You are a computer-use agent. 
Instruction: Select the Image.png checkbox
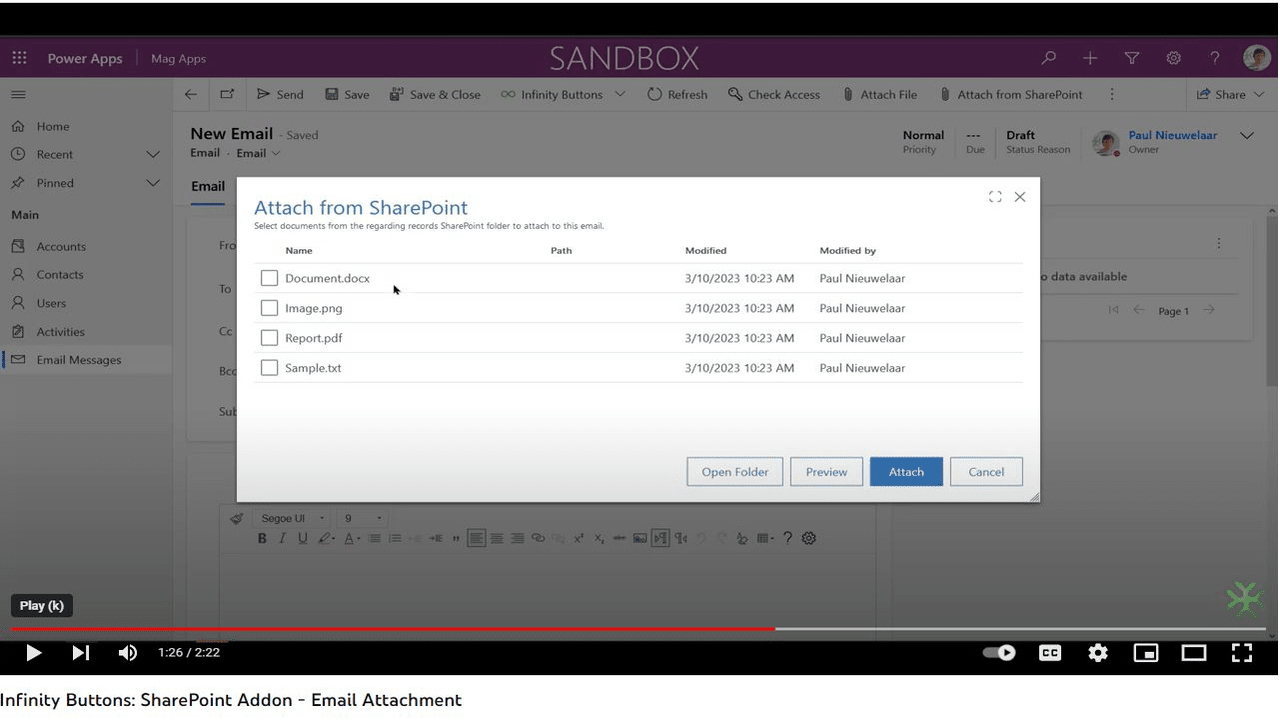pyautogui.click(x=269, y=308)
